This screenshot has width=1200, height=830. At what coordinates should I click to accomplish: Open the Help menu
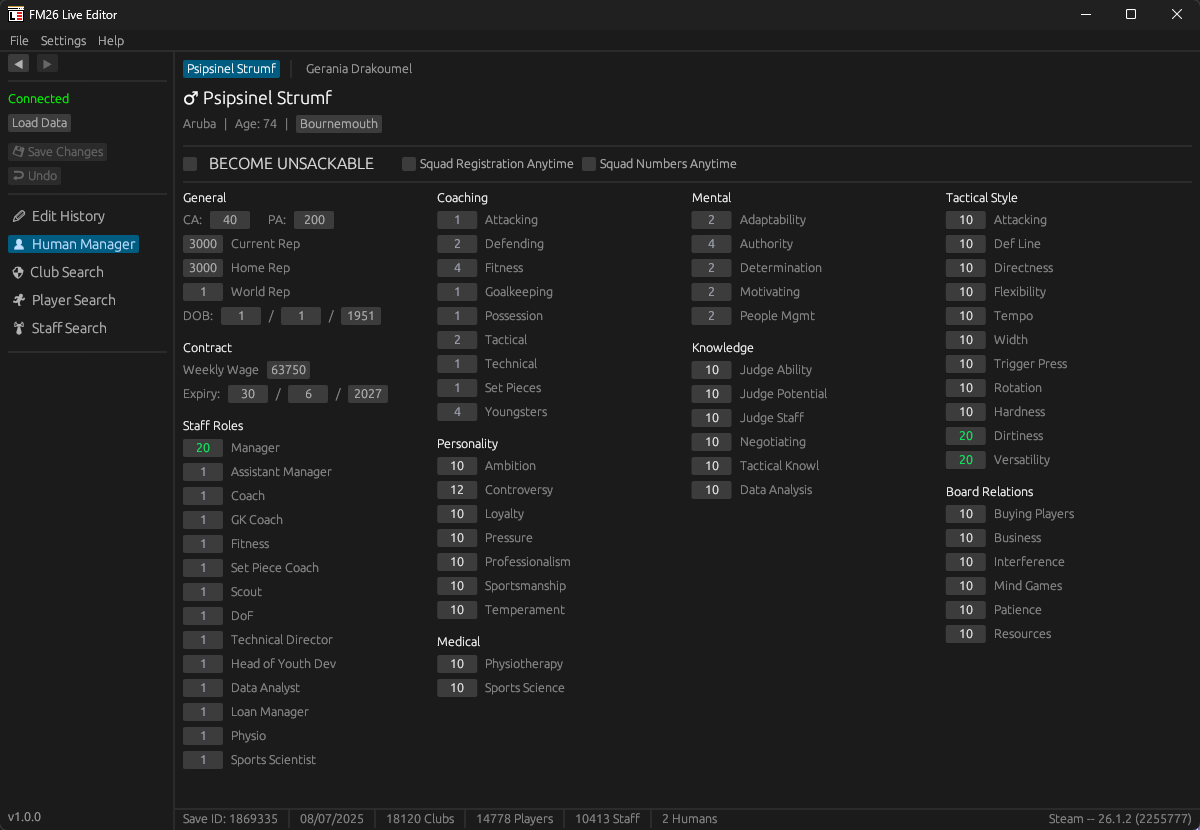pyautogui.click(x=111, y=41)
